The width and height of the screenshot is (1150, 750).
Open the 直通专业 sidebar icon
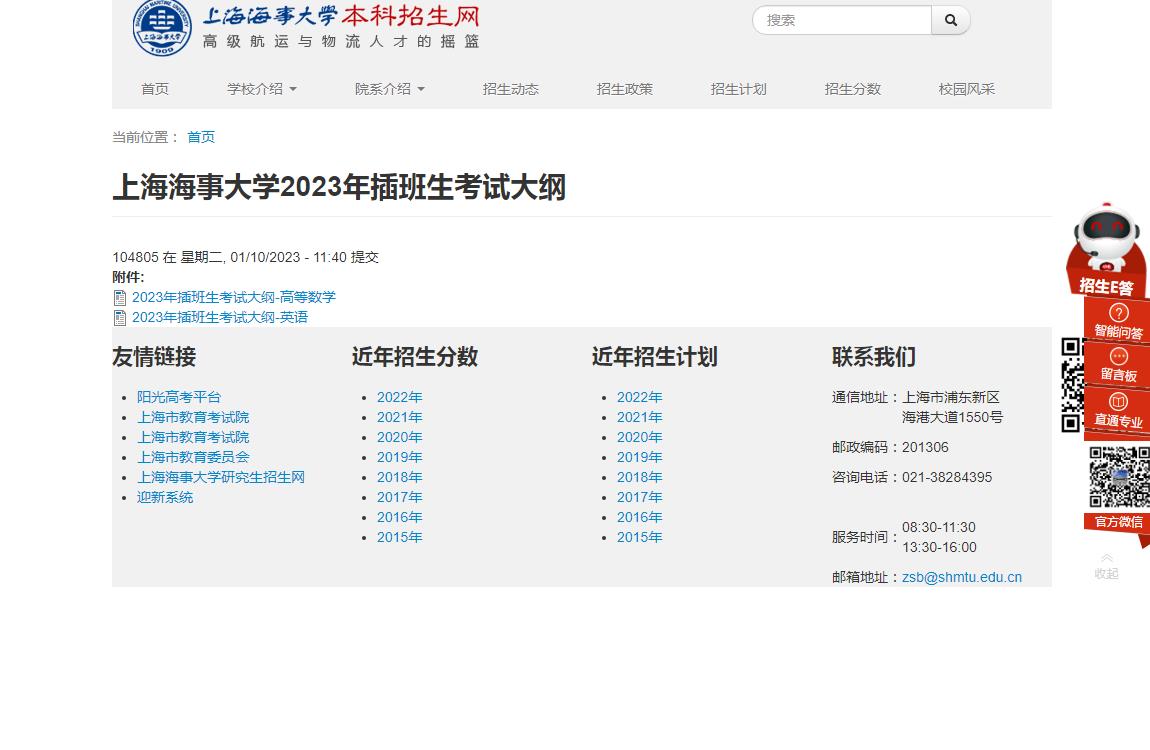click(1118, 411)
